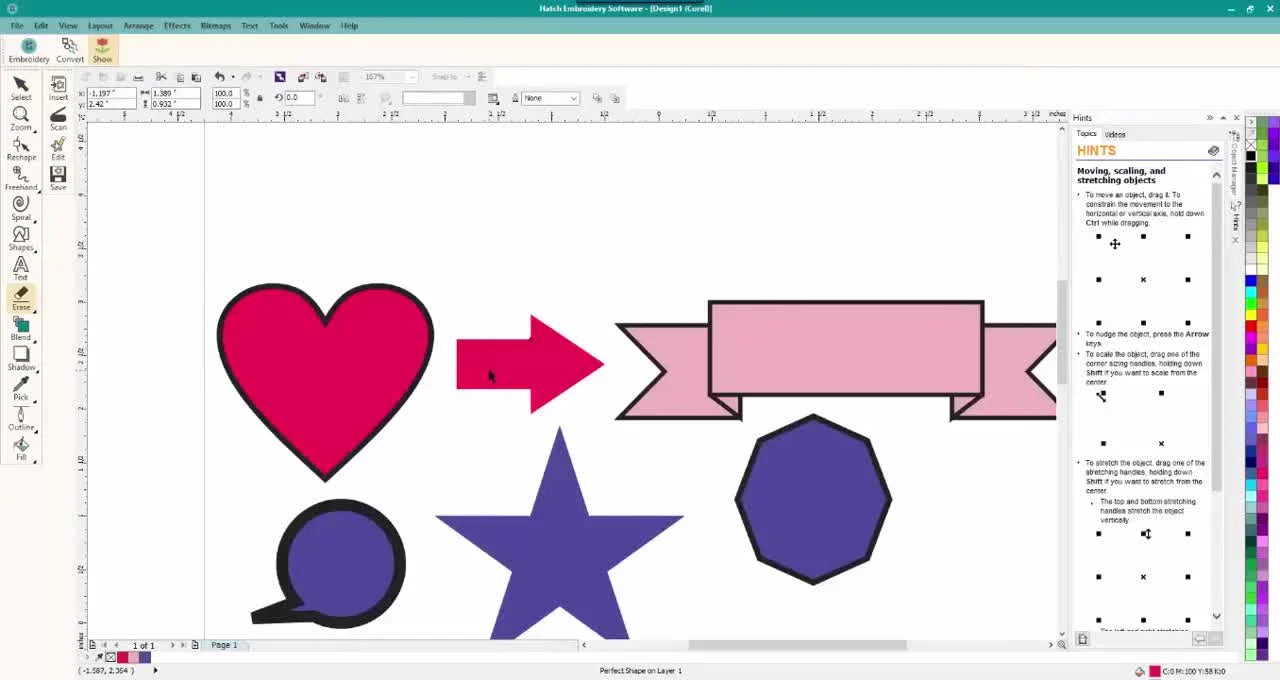Click the Convert button
The width and height of the screenshot is (1280, 680).
(x=70, y=50)
